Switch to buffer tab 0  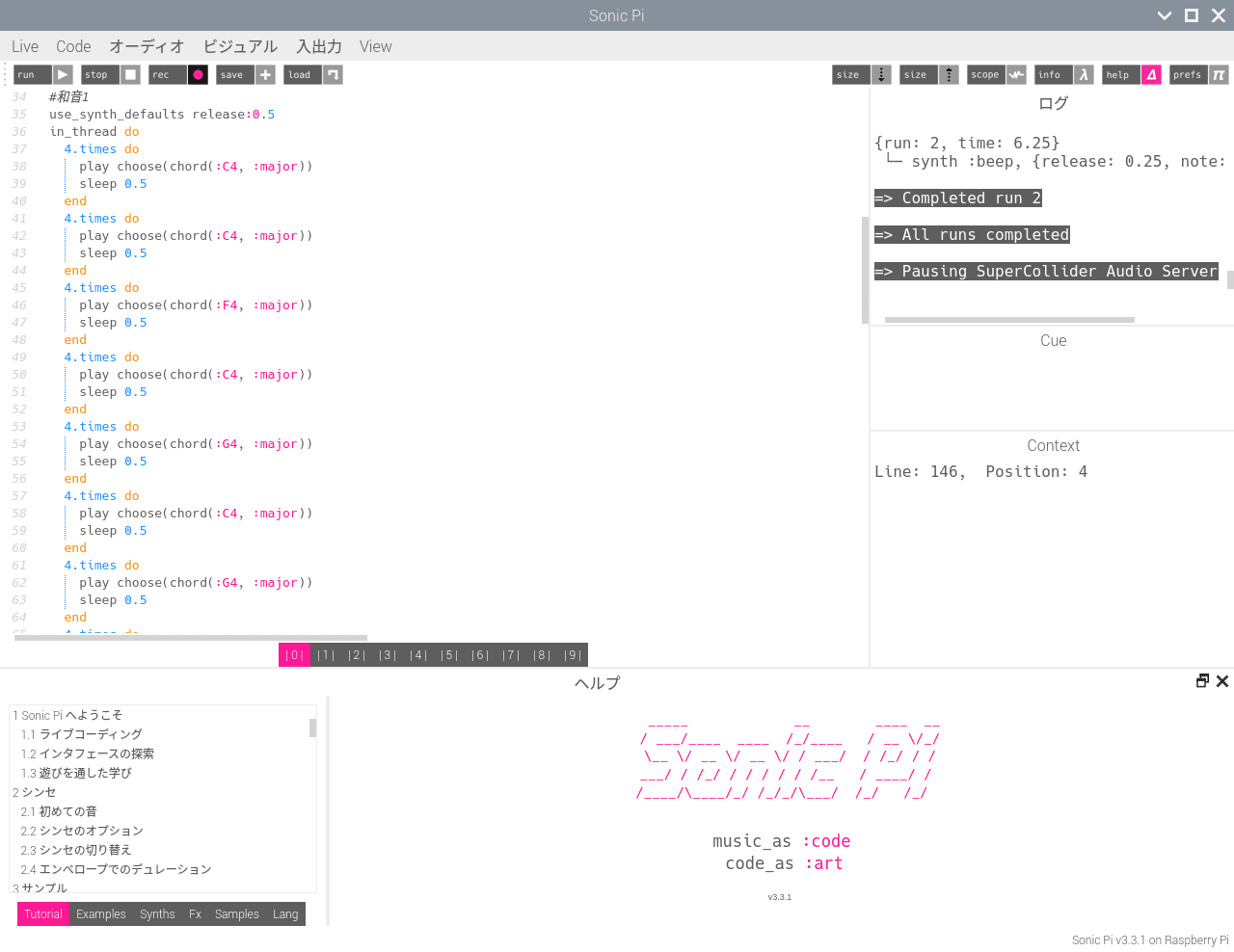[x=294, y=655]
